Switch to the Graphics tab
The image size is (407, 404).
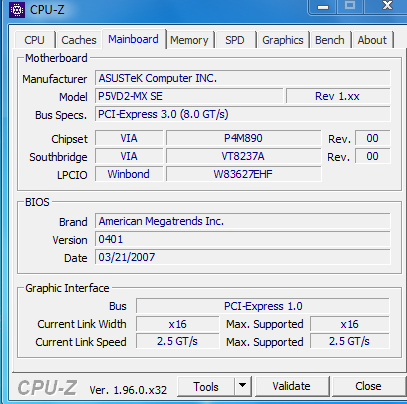(x=283, y=40)
